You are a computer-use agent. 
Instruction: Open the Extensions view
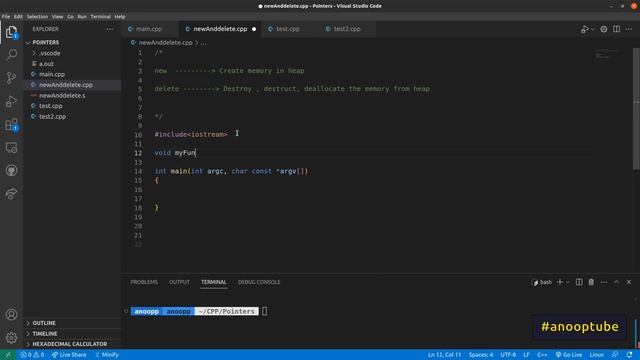click(11, 124)
